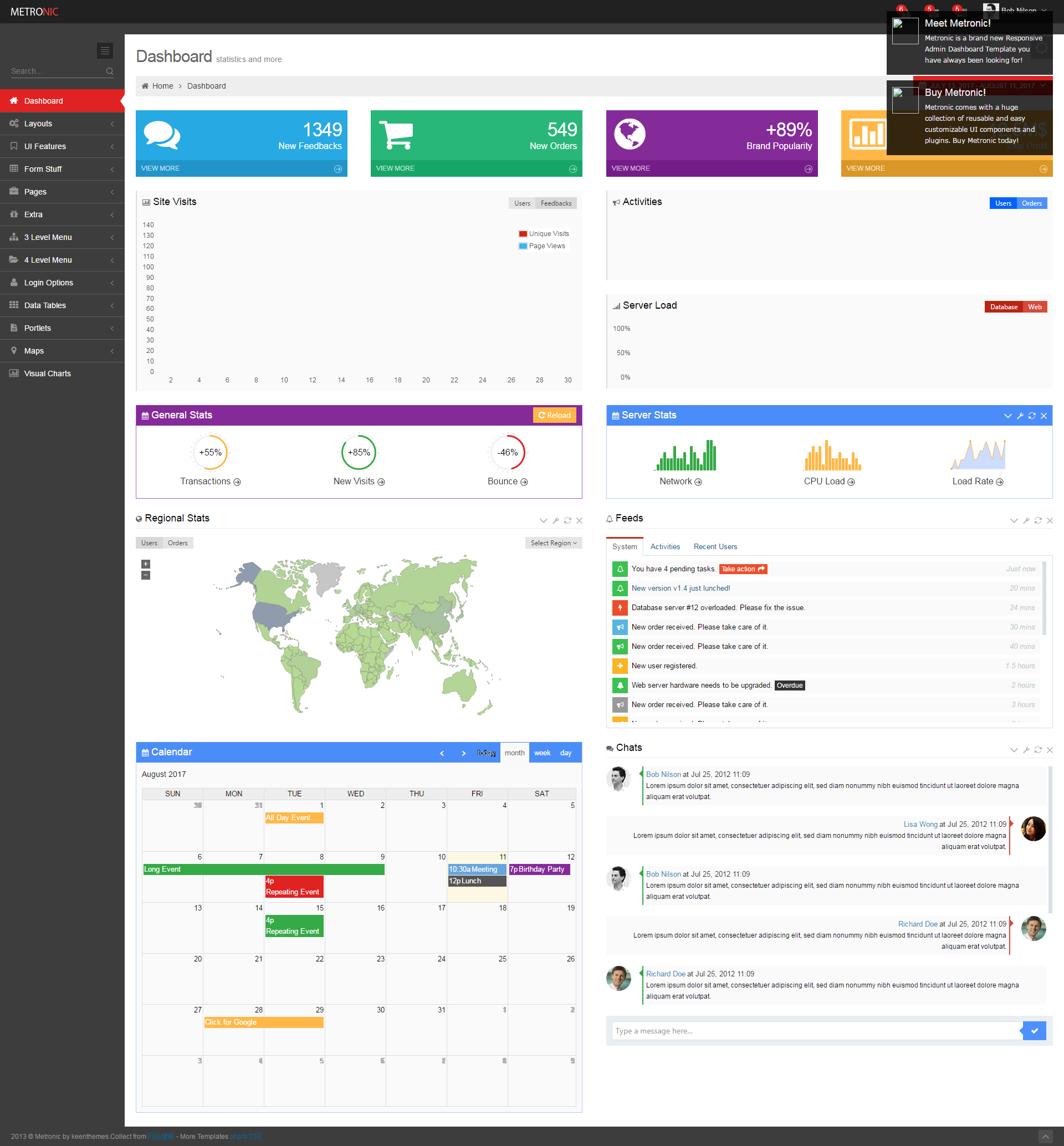Click the Load Rate arrow circle icon
The height and width of the screenshot is (1146, 1064).
coord(1000,482)
